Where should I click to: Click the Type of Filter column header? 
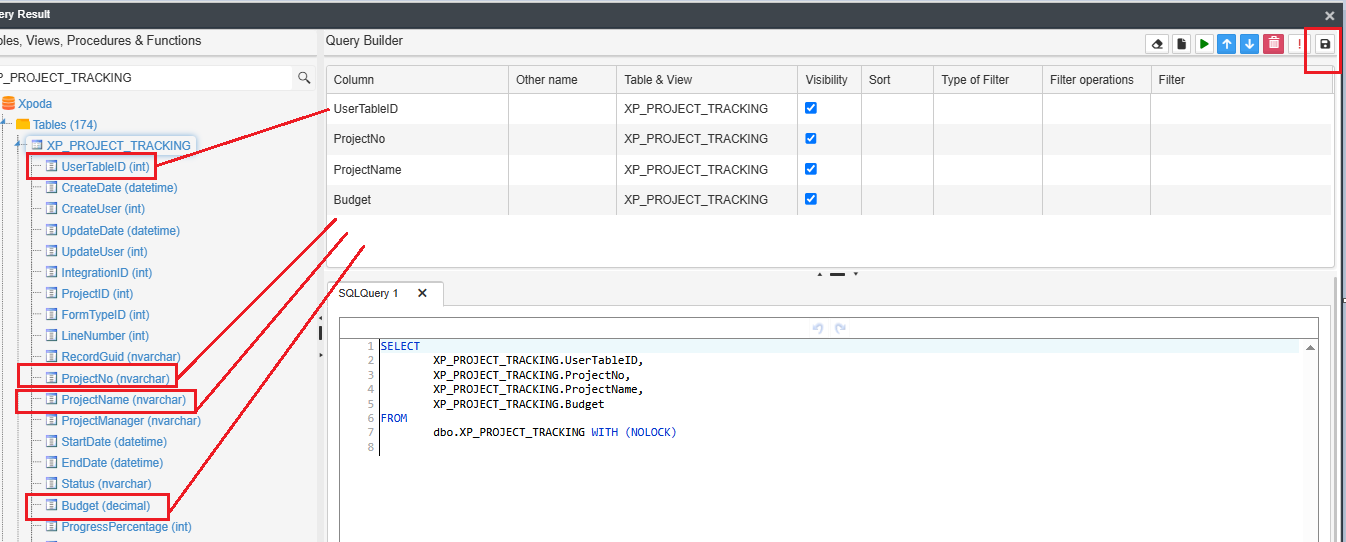988,80
